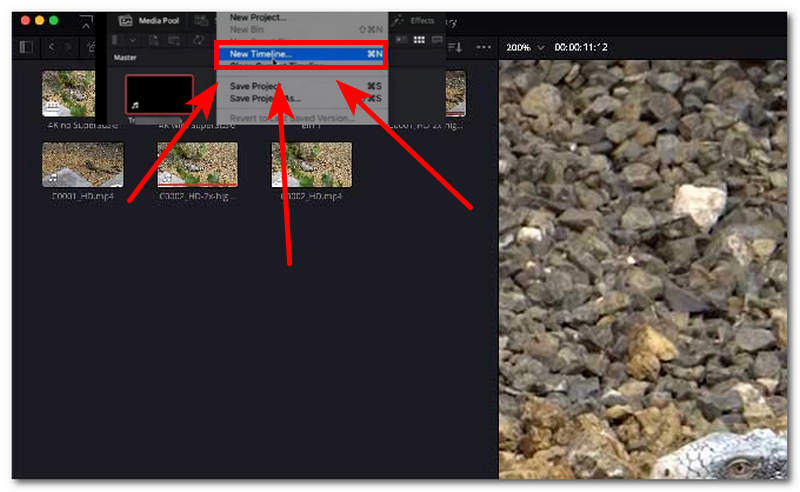This screenshot has height=492, width=800.
Task: Select the black timeline thumbnail with music note
Action: tap(159, 94)
